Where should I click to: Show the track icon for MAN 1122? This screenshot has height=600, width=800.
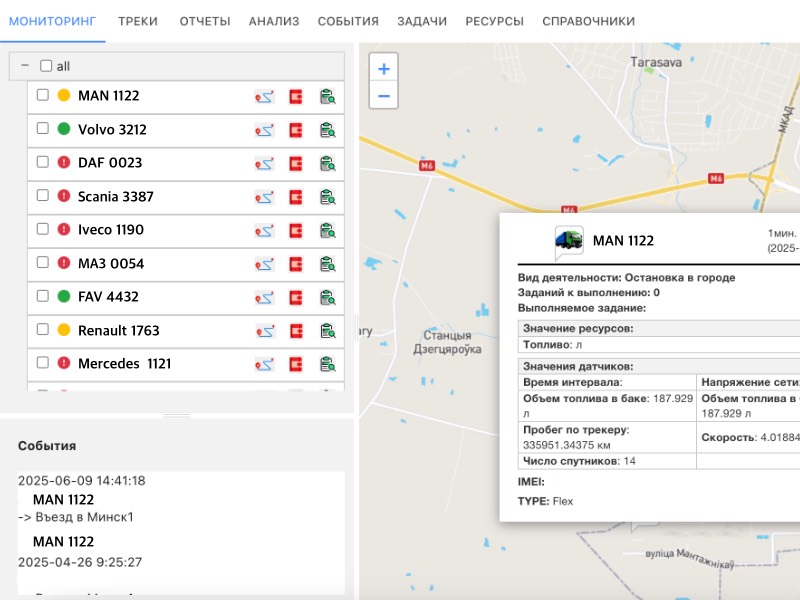[265, 95]
